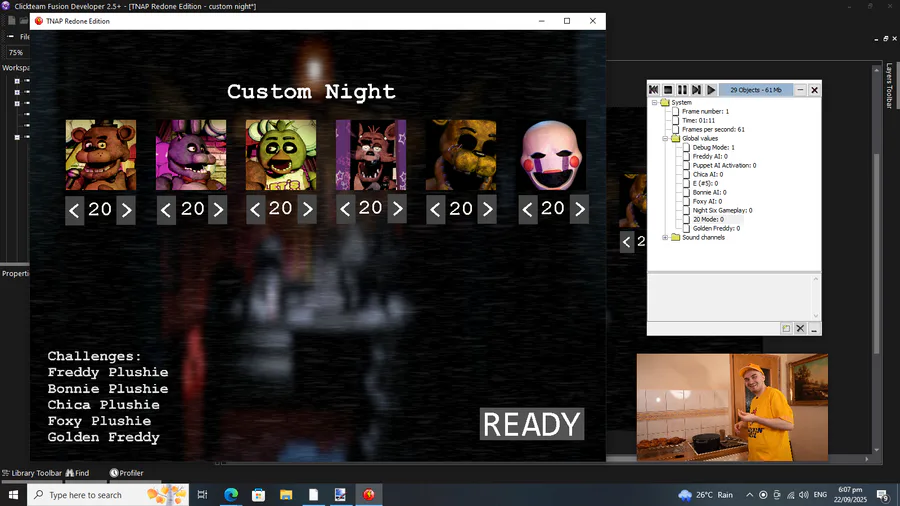This screenshot has width=900, height=506.
Task: Increase Freddy's AI level with right arrow
Action: pyautogui.click(x=126, y=210)
